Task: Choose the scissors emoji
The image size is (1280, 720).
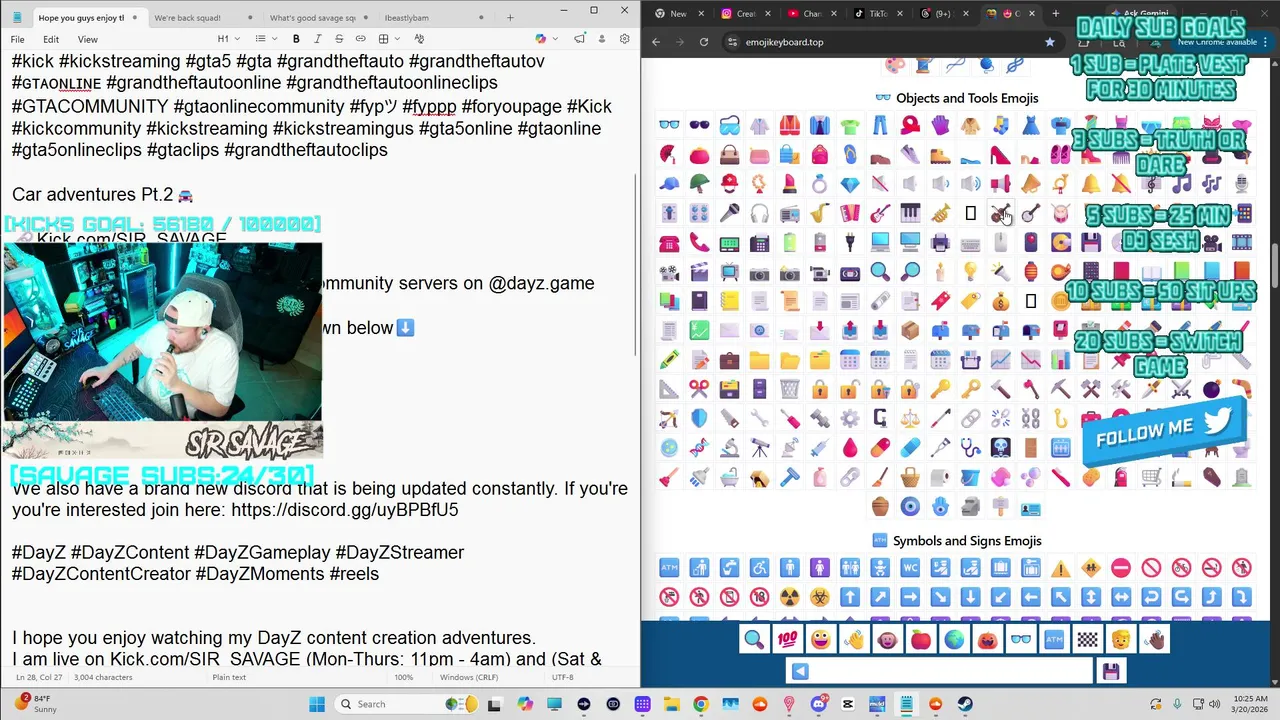Action: 699,389
